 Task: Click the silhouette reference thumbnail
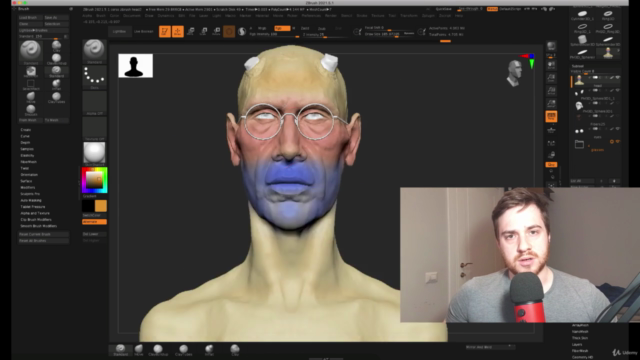click(136, 65)
